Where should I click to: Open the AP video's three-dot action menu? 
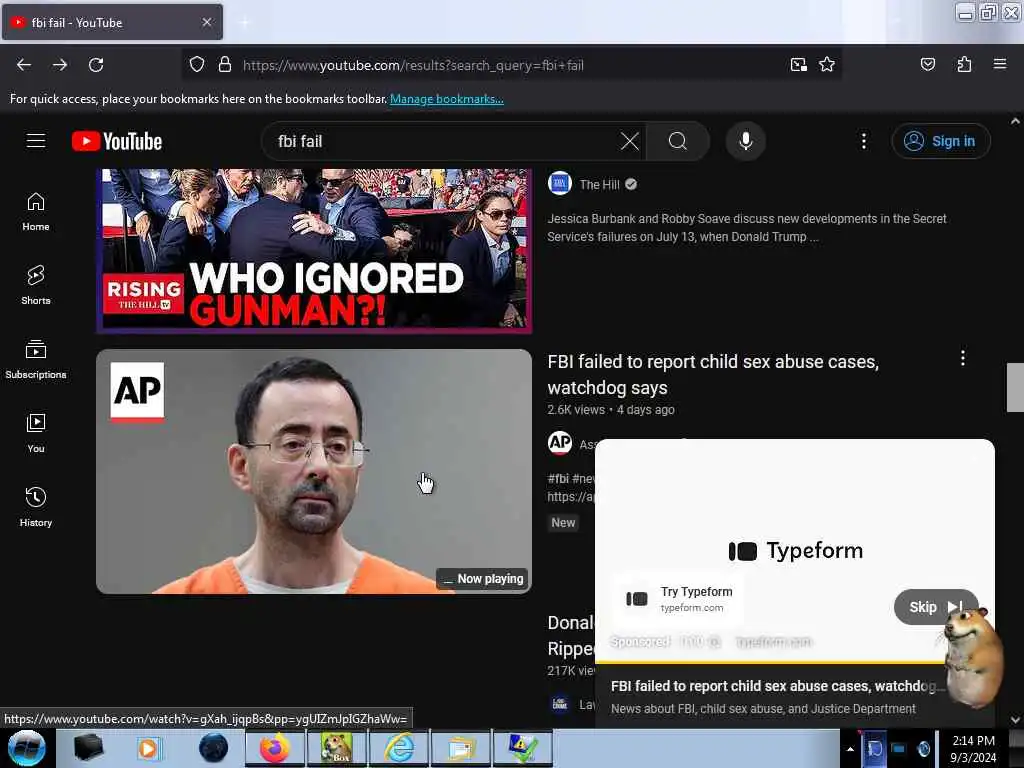click(963, 358)
